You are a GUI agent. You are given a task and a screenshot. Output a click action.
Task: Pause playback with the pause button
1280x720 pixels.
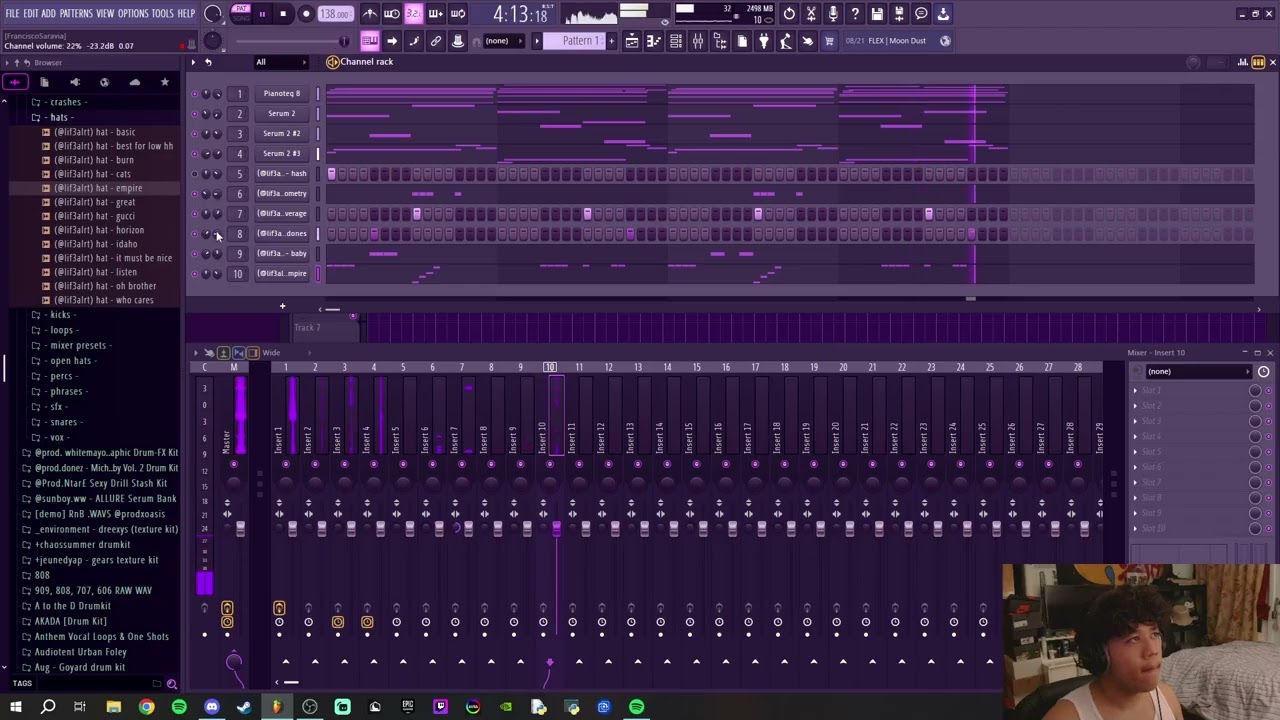coord(262,14)
